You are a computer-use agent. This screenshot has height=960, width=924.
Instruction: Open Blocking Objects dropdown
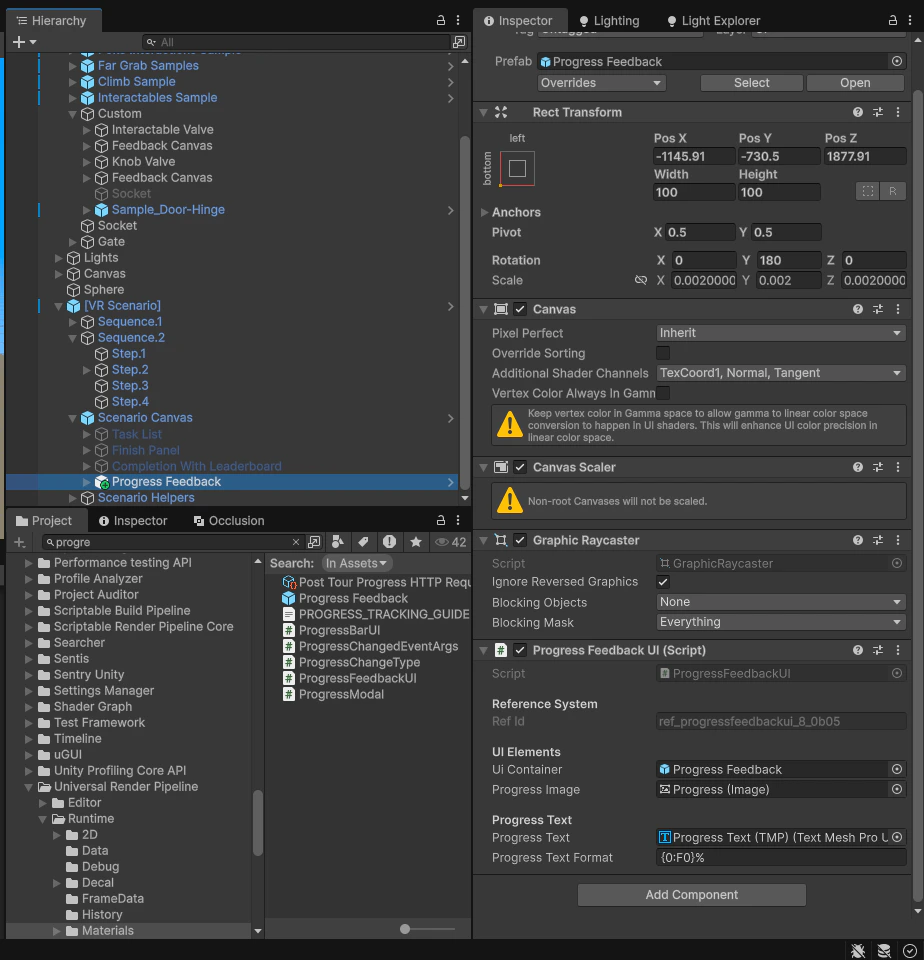pos(781,602)
